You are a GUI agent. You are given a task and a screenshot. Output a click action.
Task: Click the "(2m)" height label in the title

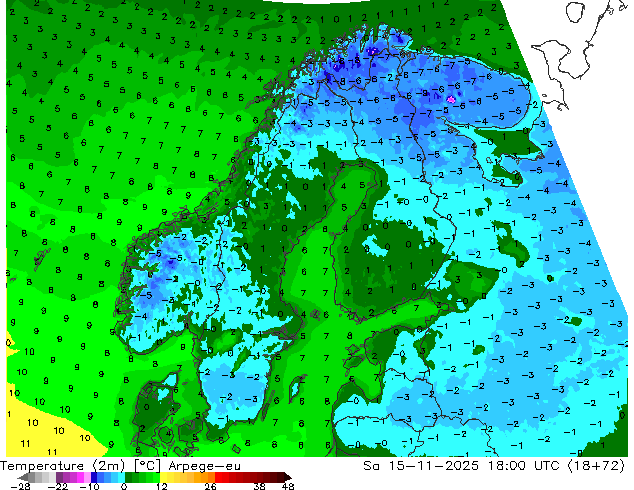(109, 466)
